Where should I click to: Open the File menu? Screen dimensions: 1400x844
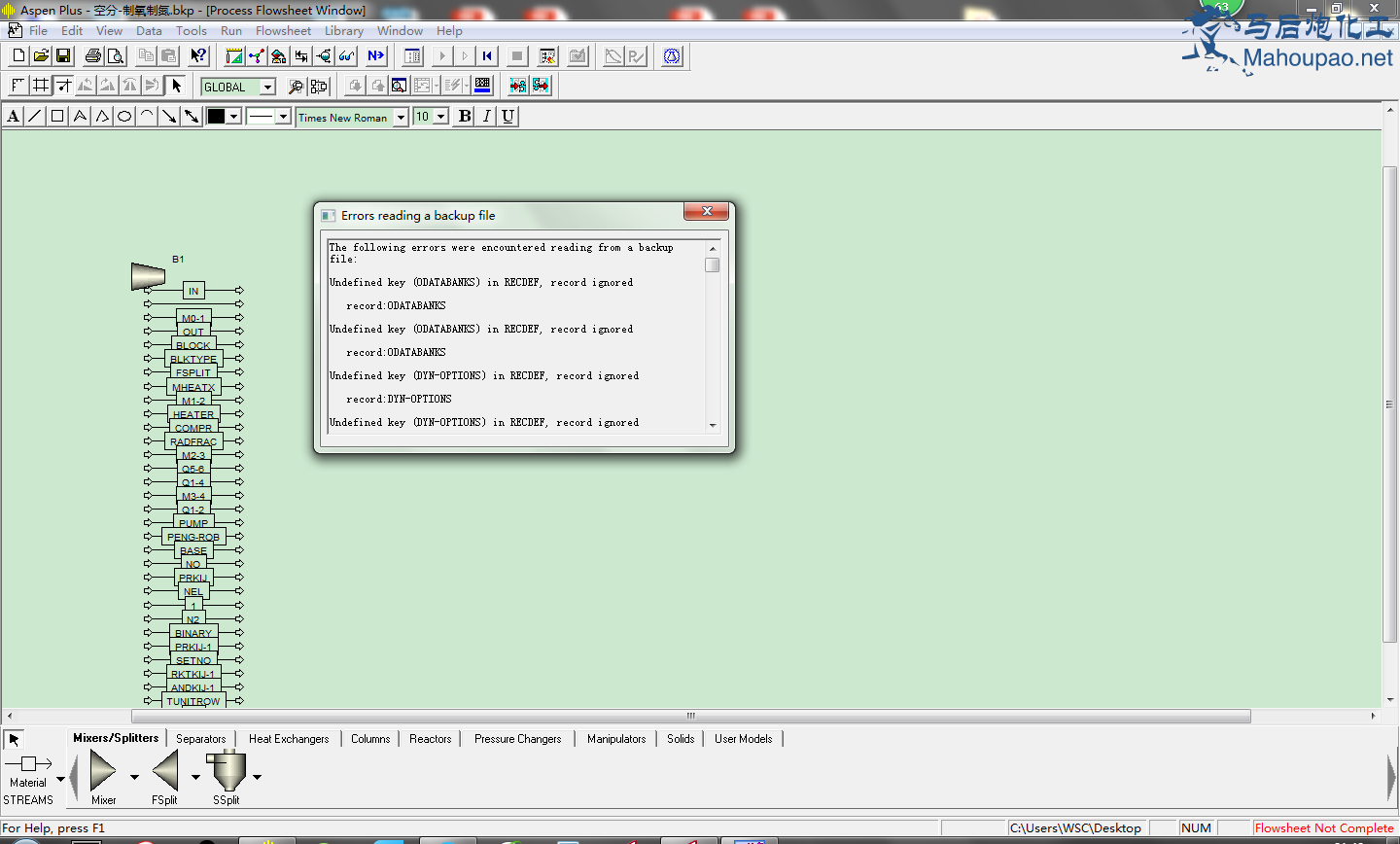(38, 31)
